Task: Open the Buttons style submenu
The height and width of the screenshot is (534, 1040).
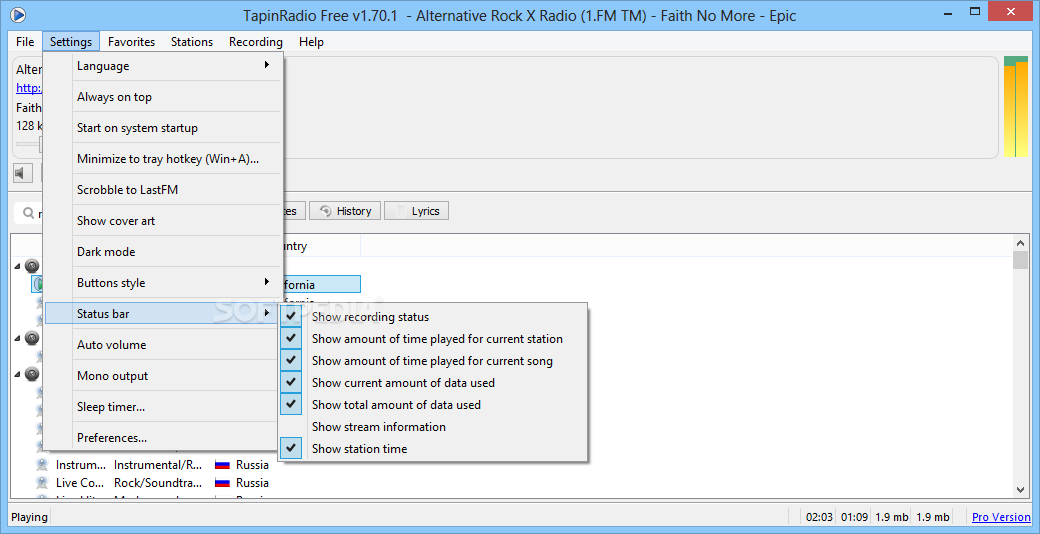Action: (163, 283)
